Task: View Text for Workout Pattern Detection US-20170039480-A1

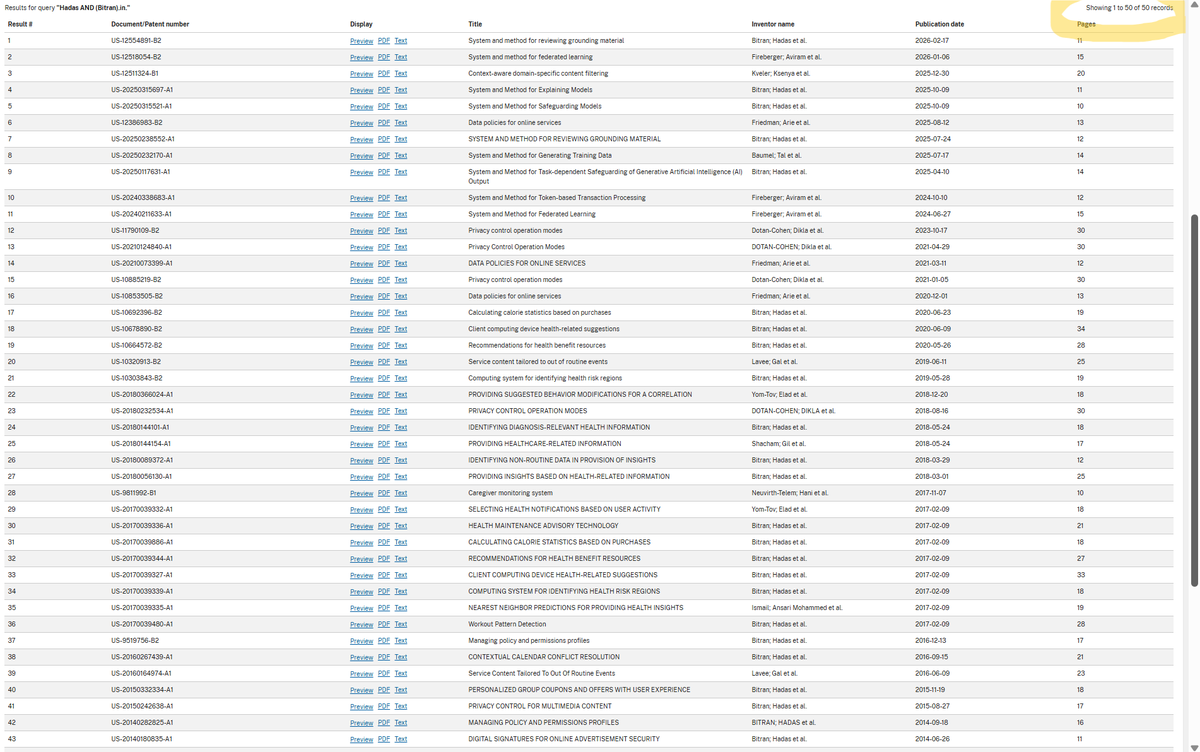Action: (401, 625)
